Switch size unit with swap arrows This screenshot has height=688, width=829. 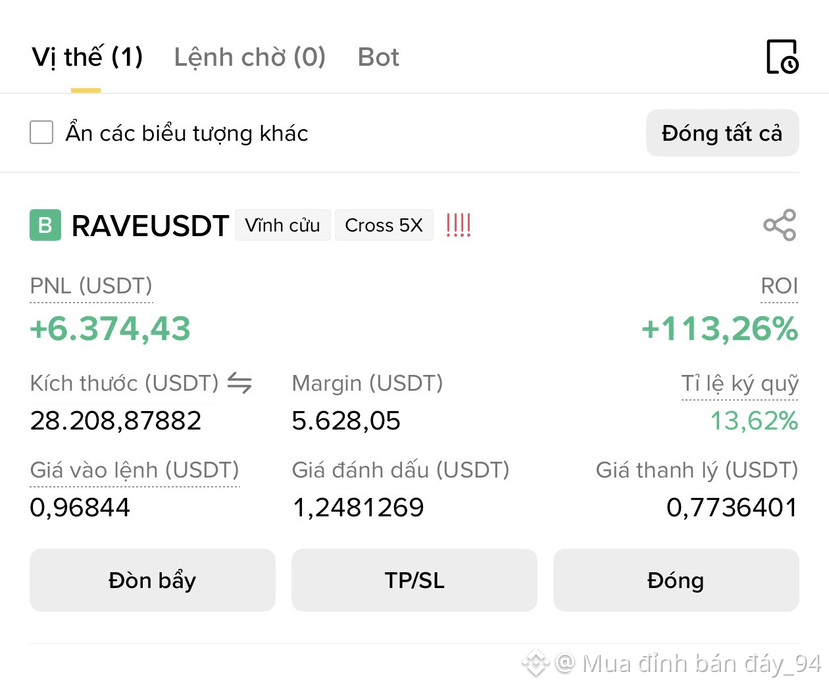pyautogui.click(x=240, y=383)
